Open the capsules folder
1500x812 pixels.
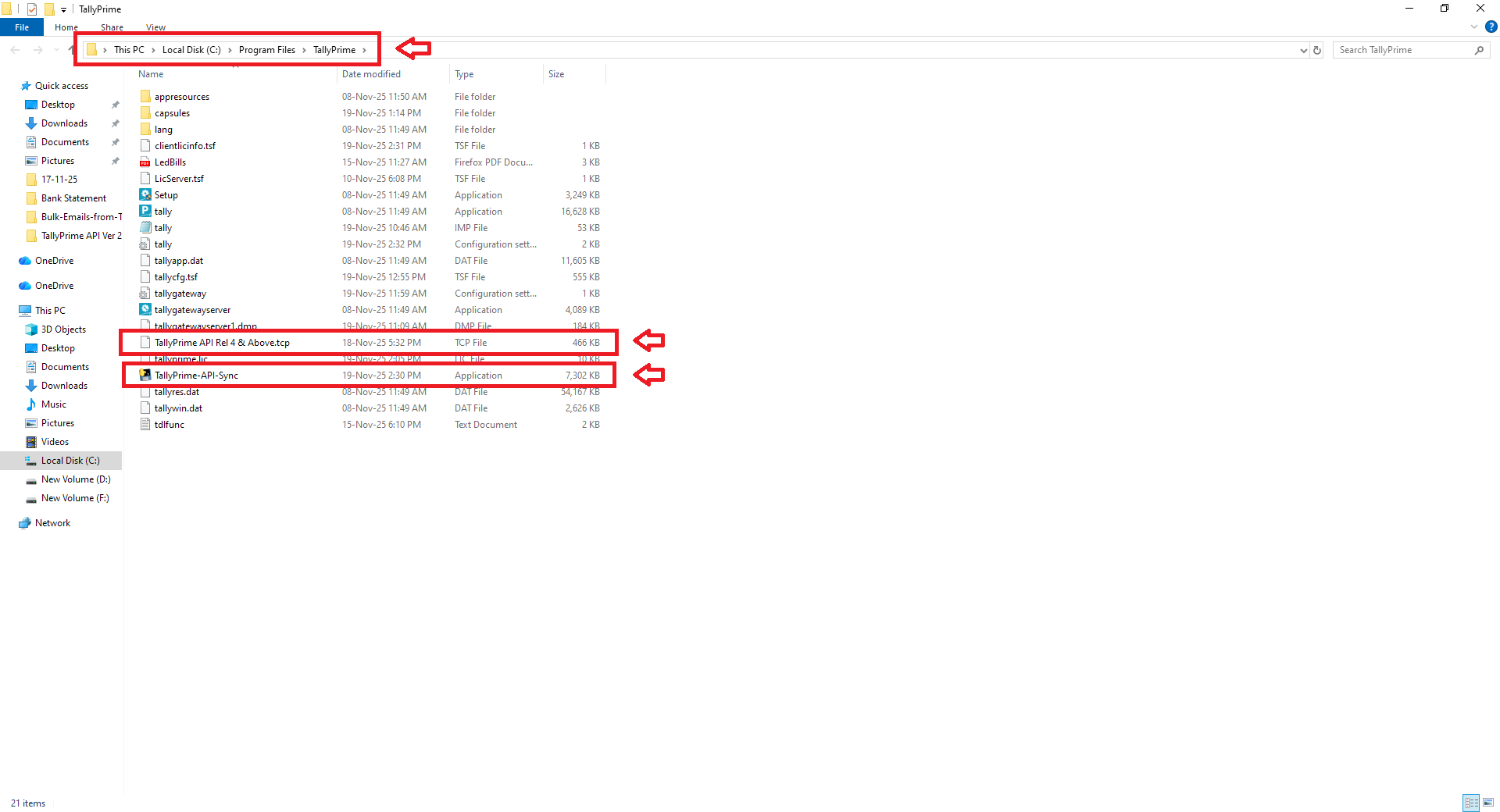tap(172, 113)
